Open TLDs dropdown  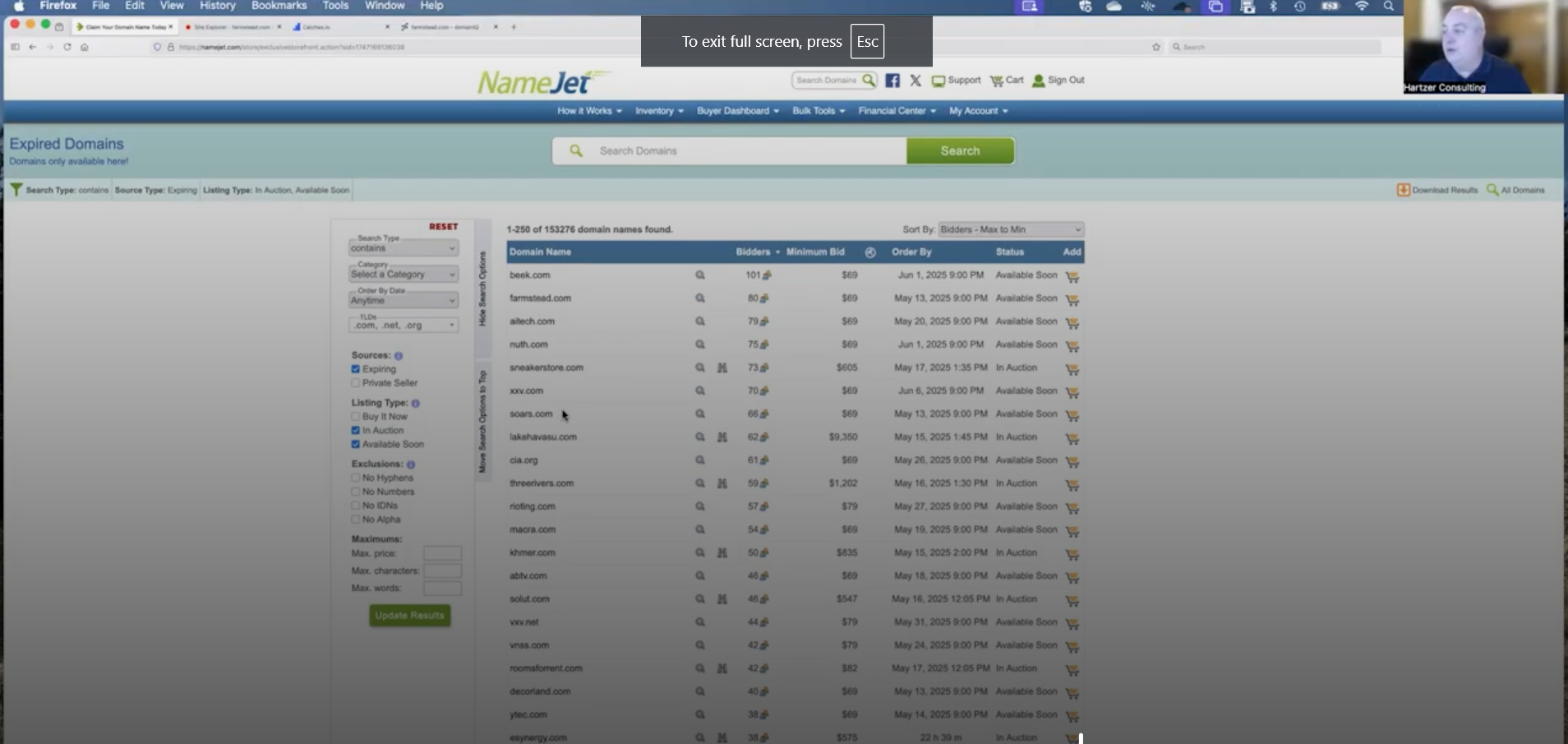[404, 326]
